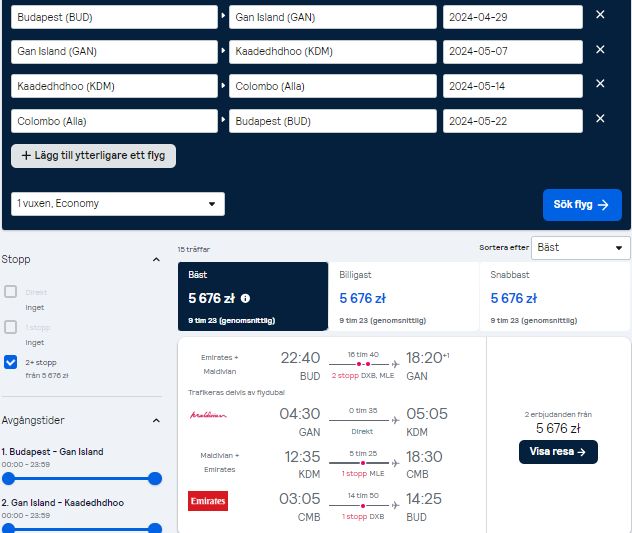
Task: Click left handle of Gan Island - Kaadedhdhoo slider
Action: point(8,529)
